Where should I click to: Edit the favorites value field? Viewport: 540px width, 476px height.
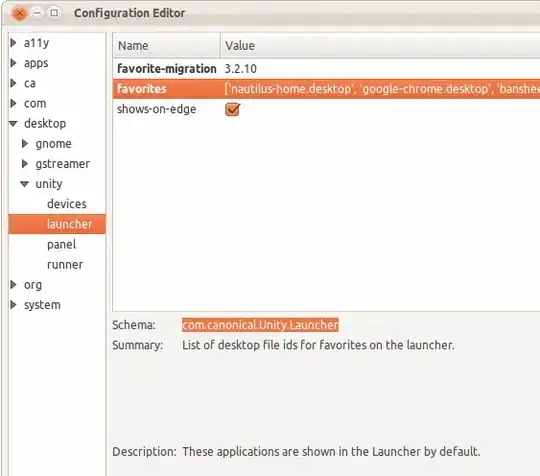(x=382, y=89)
